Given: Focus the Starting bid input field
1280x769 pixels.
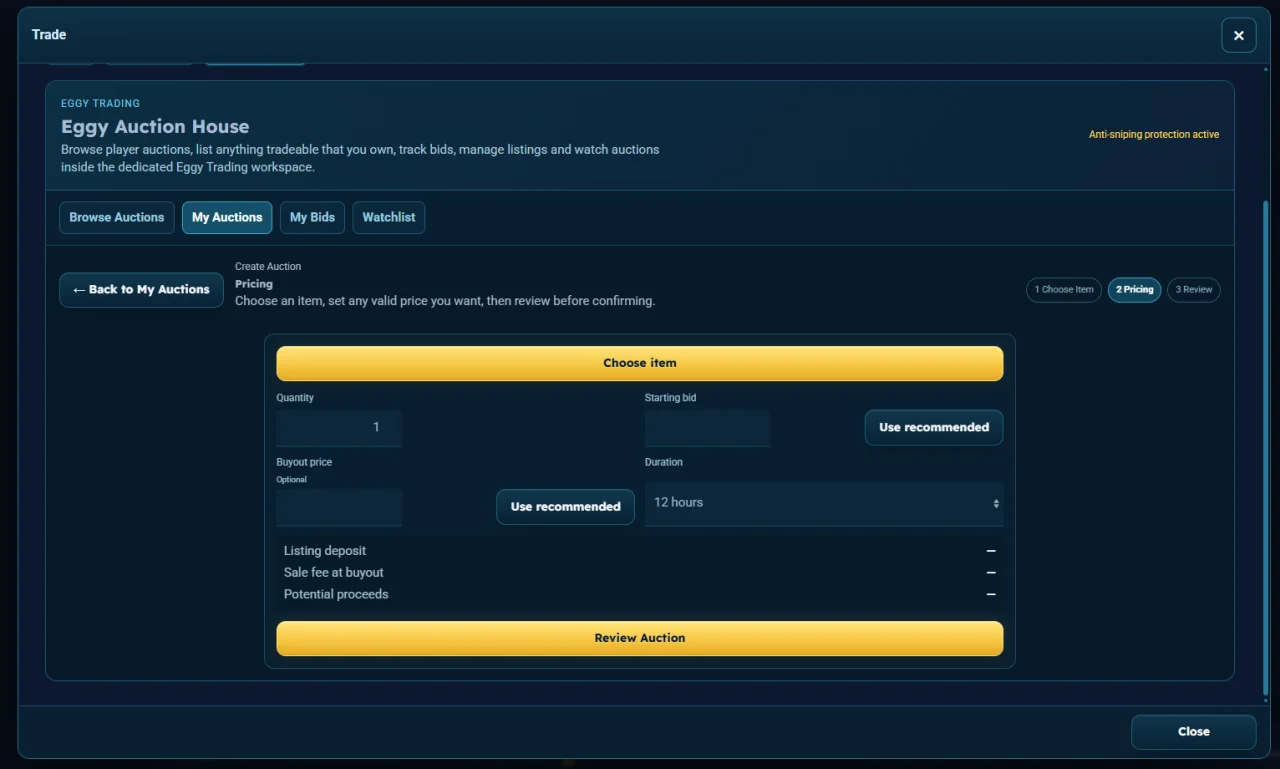Looking at the screenshot, I should tap(707, 427).
